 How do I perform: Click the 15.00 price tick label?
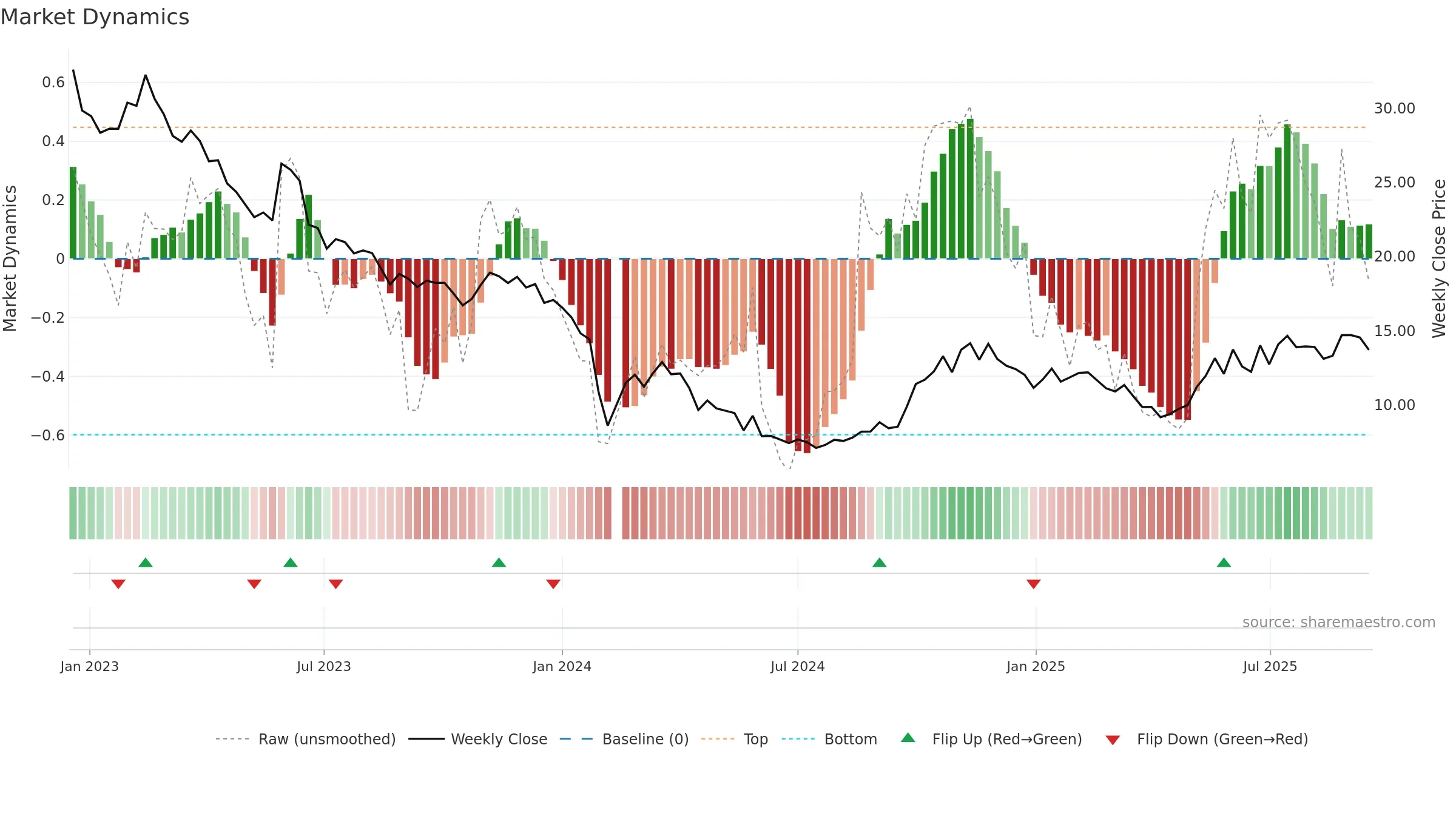point(1395,331)
